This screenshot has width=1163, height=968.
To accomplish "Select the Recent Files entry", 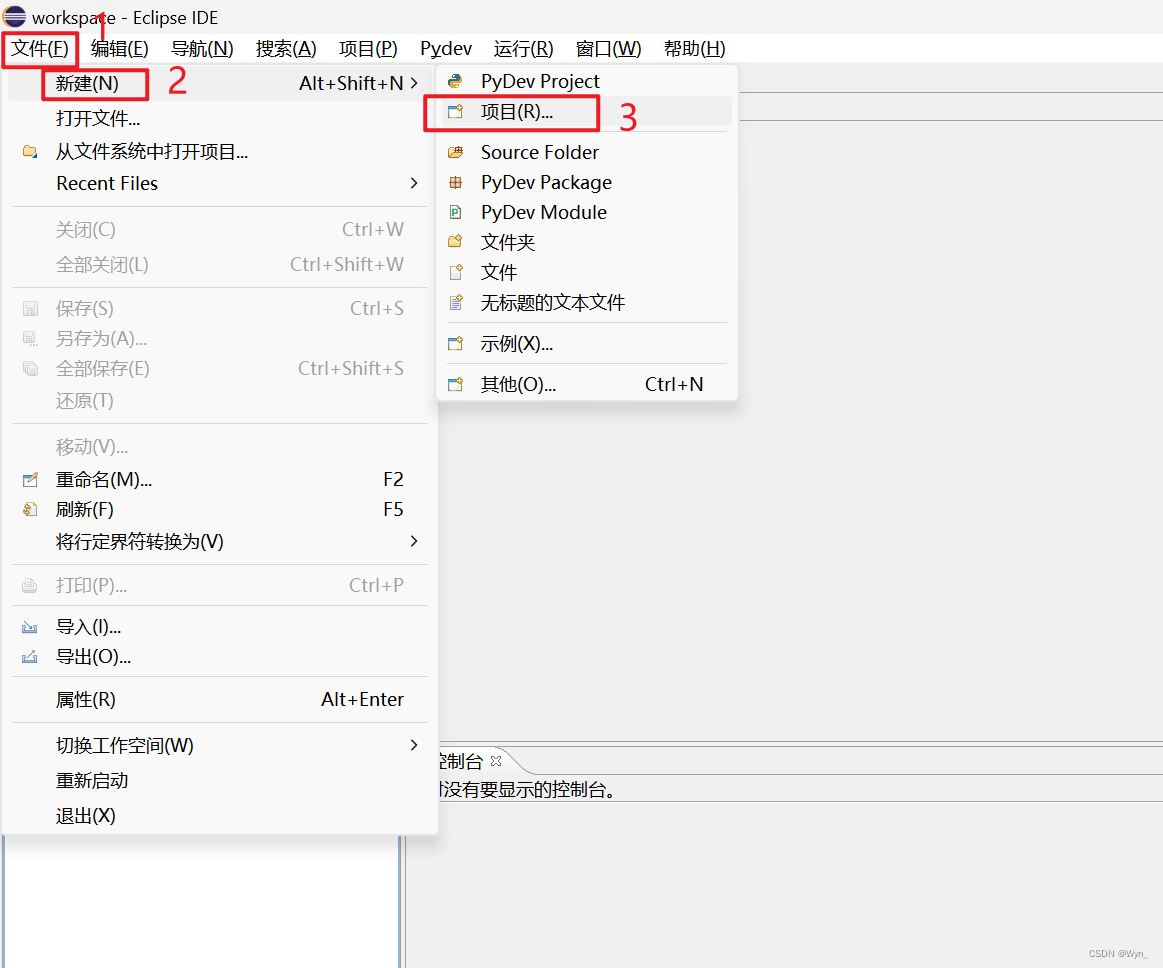I will pos(218,183).
